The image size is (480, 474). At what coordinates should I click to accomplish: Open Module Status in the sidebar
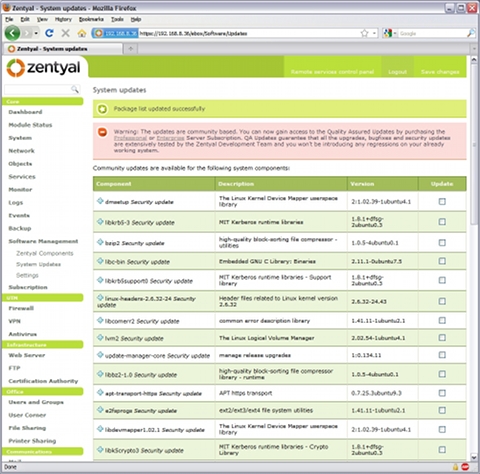[x=30, y=125]
